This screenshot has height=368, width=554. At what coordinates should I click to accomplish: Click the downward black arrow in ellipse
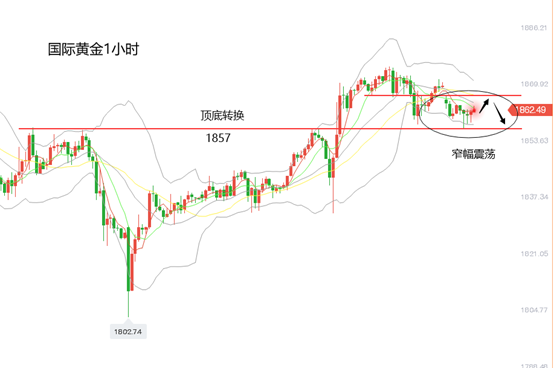[500, 113]
